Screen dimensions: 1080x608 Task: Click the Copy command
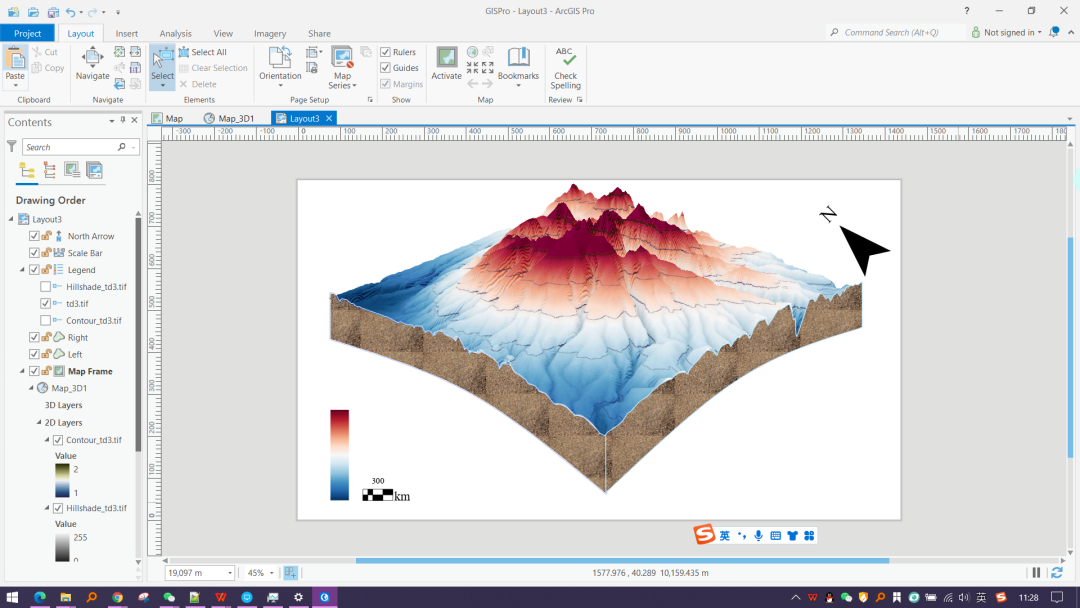pyautogui.click(x=48, y=67)
